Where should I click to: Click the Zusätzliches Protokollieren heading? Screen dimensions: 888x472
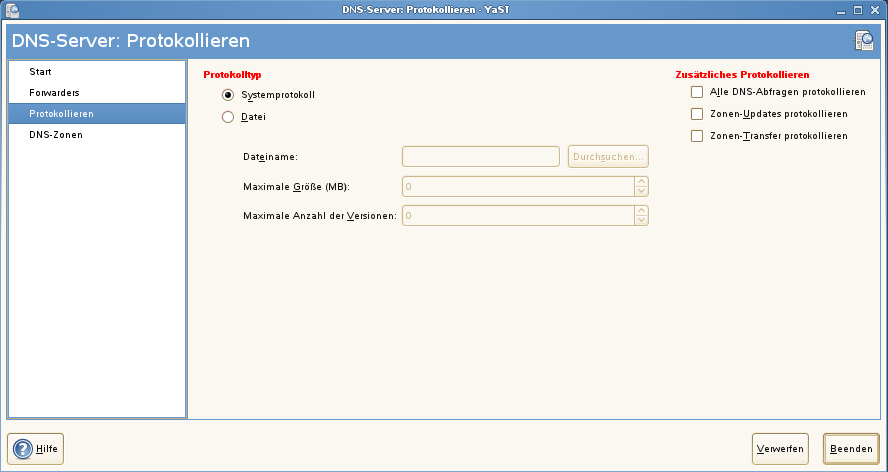[742, 75]
